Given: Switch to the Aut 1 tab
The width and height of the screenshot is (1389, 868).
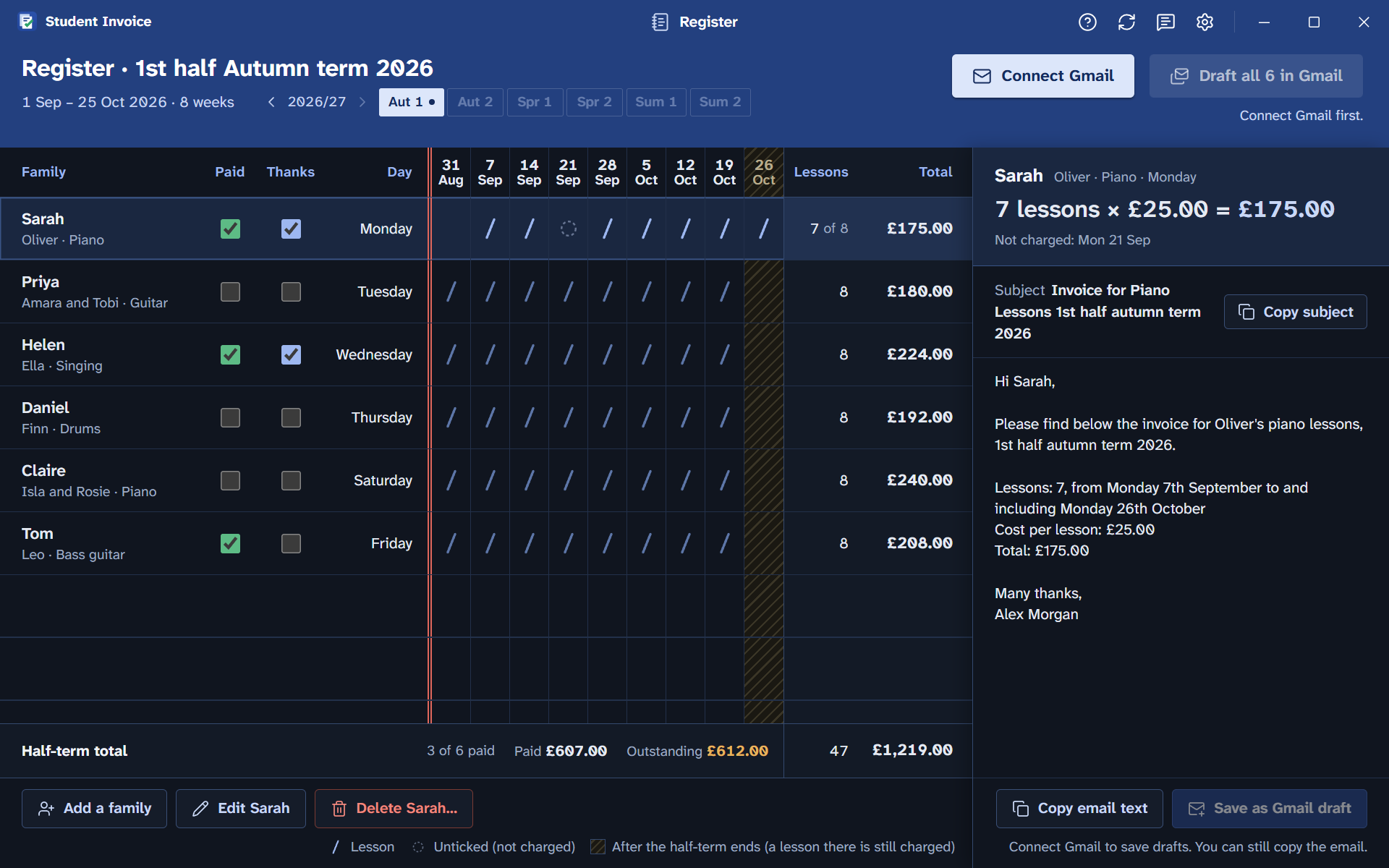Looking at the screenshot, I should (412, 102).
